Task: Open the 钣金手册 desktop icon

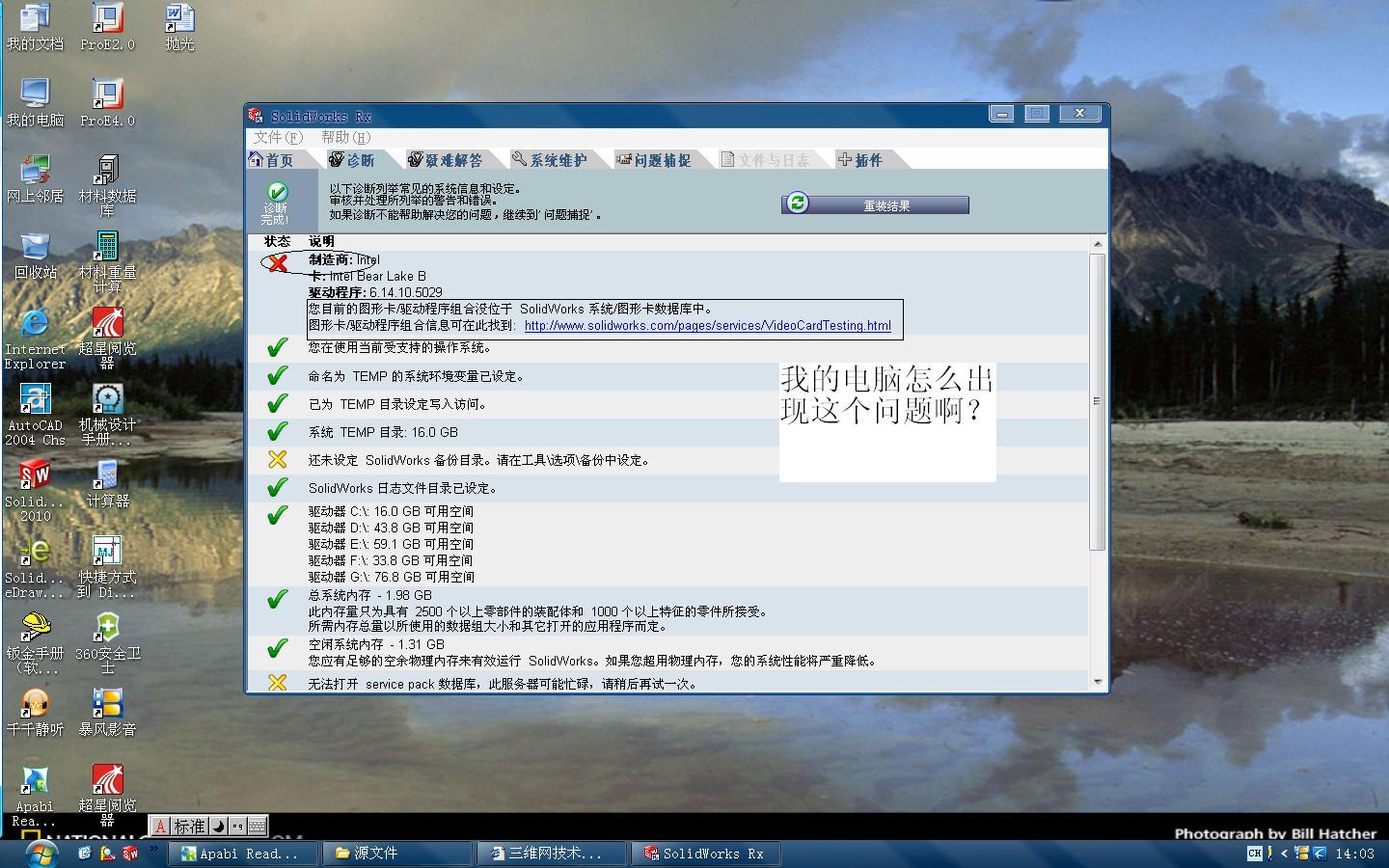Action: [35, 643]
